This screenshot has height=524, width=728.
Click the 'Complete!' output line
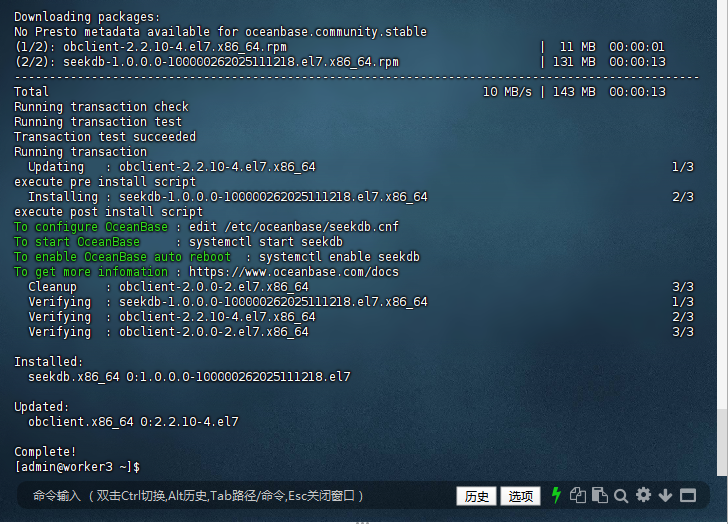(x=45, y=452)
